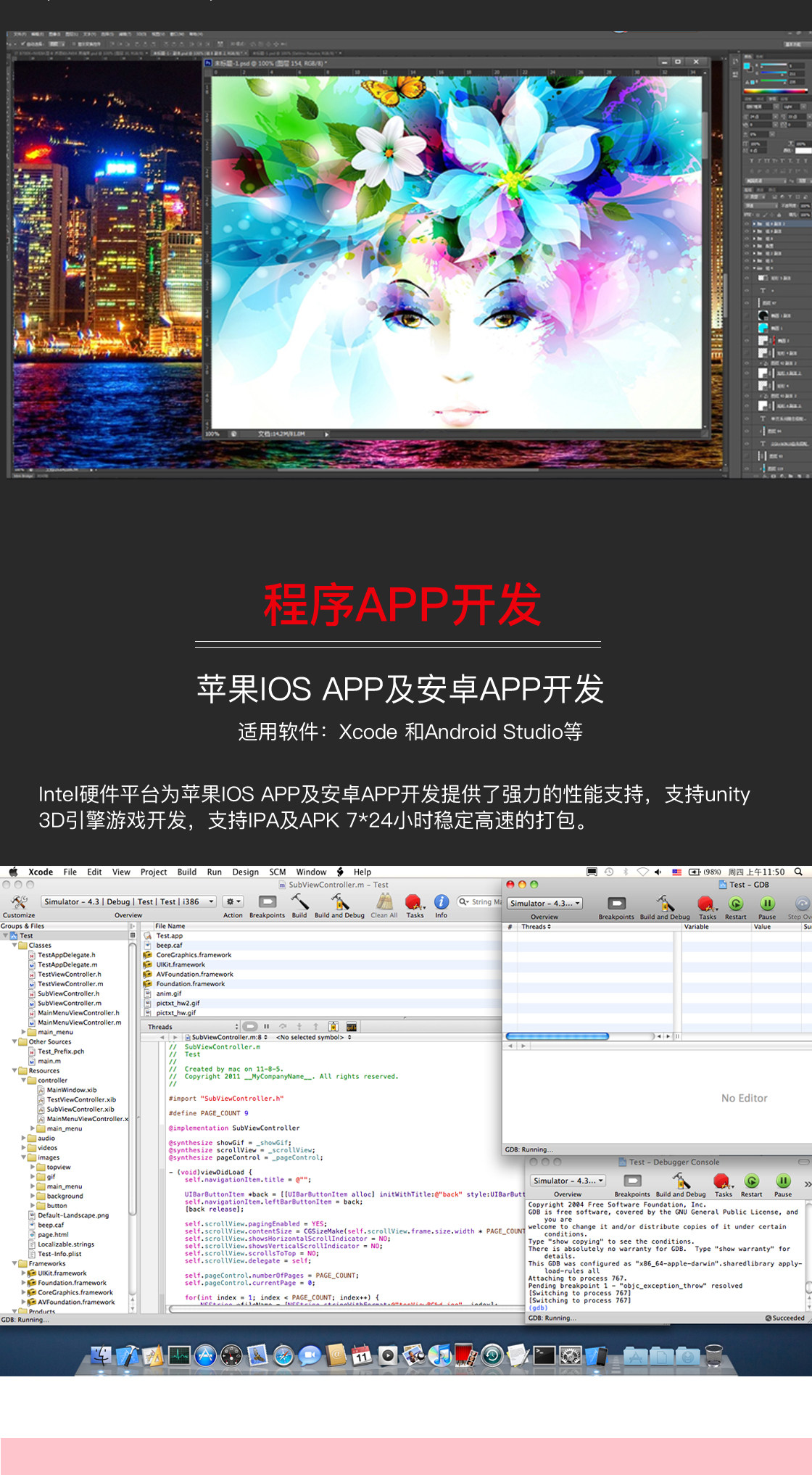Click the gdb console icon in the mini debugger bar

click(351, 1026)
